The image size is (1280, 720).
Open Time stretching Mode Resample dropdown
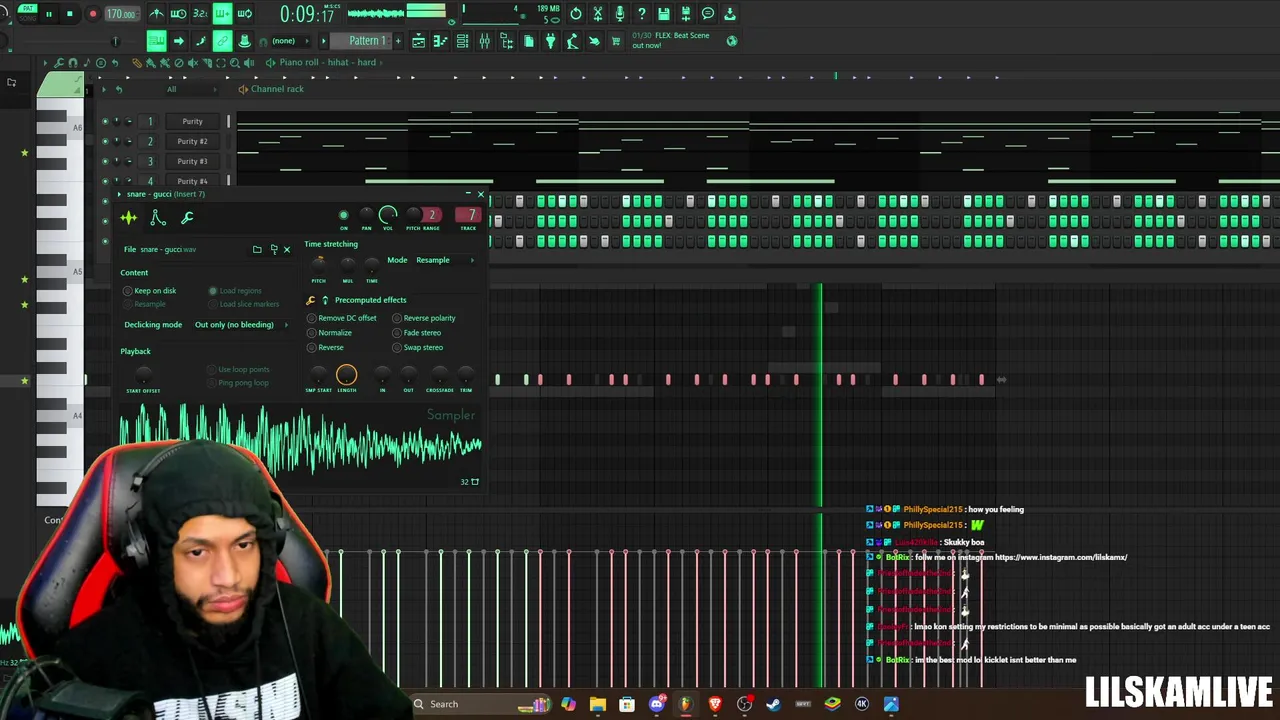click(x=444, y=260)
